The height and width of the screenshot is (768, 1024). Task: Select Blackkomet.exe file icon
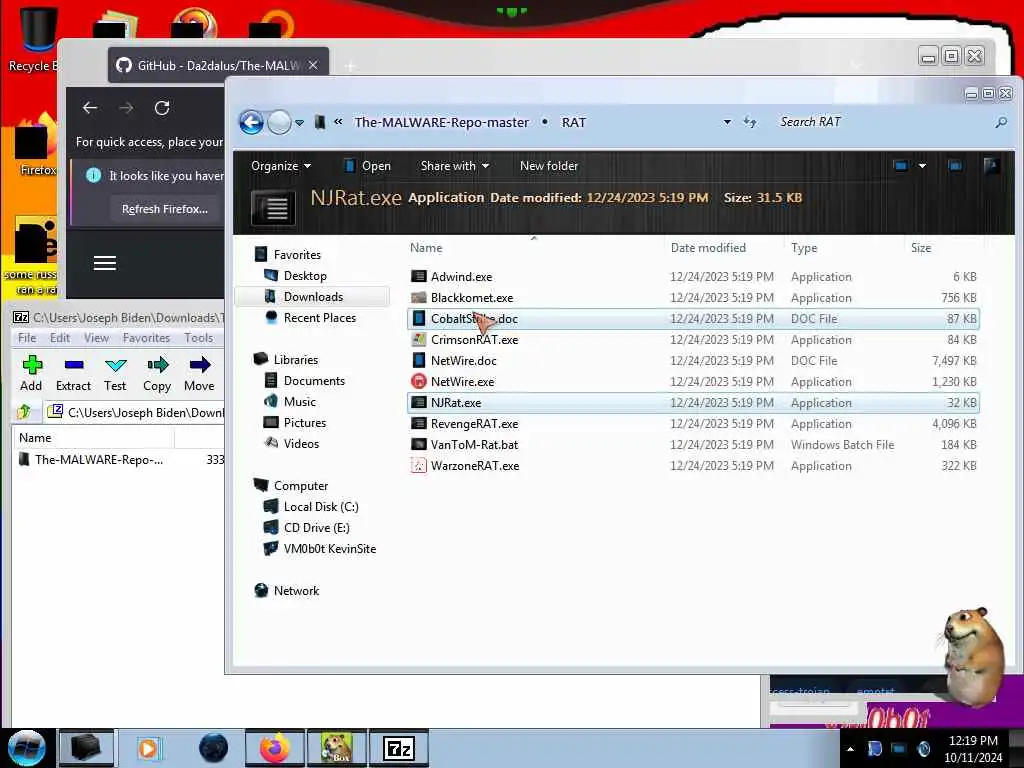[419, 298]
